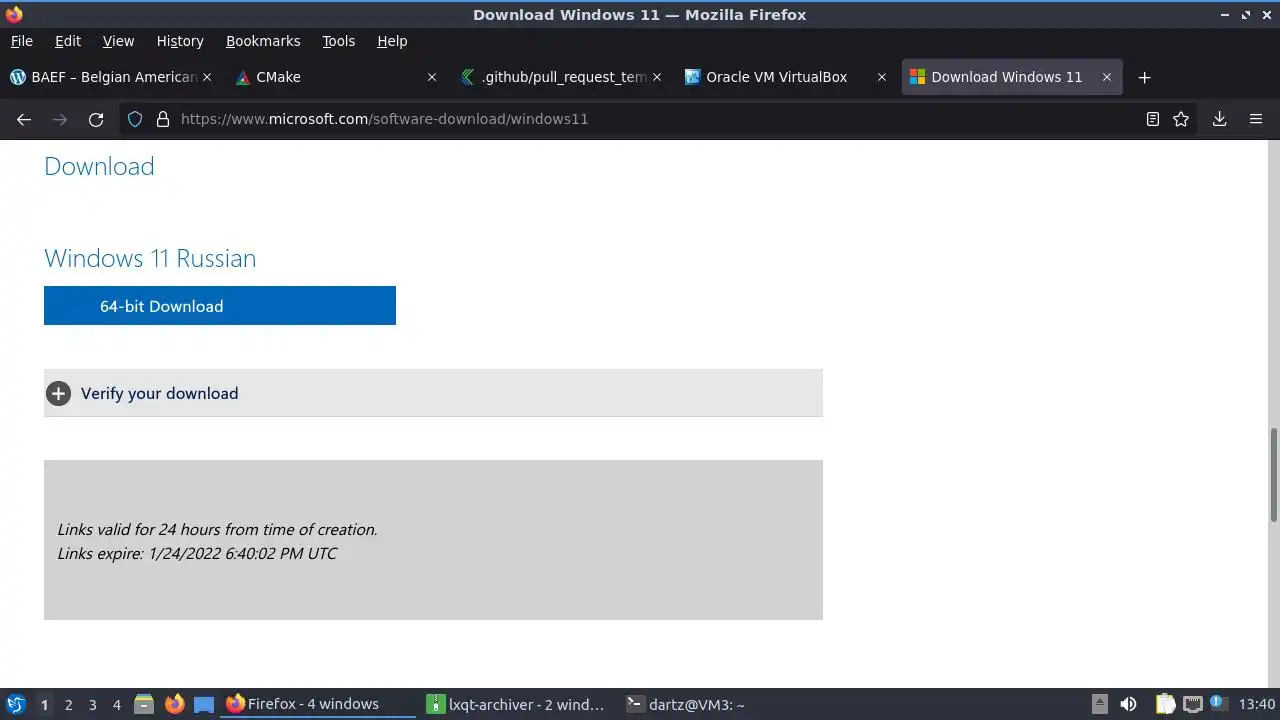Open the tracking protection shield icon
The image size is (1280, 720).
(136, 119)
